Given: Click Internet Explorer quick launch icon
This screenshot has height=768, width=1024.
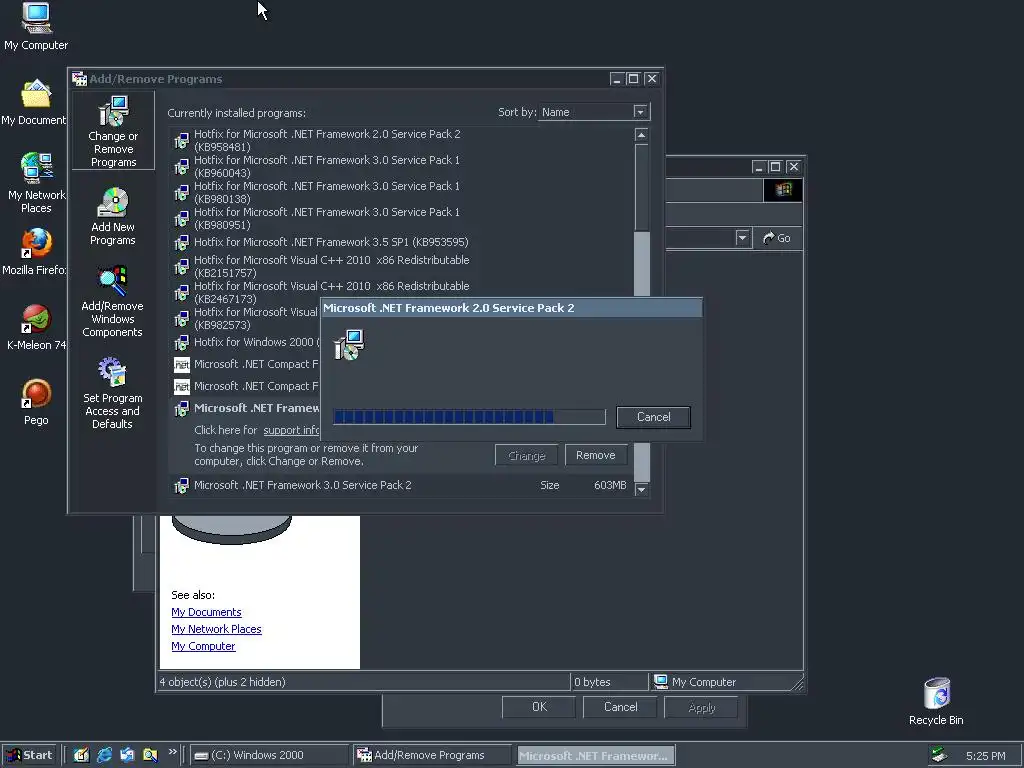Looking at the screenshot, I should [104, 755].
